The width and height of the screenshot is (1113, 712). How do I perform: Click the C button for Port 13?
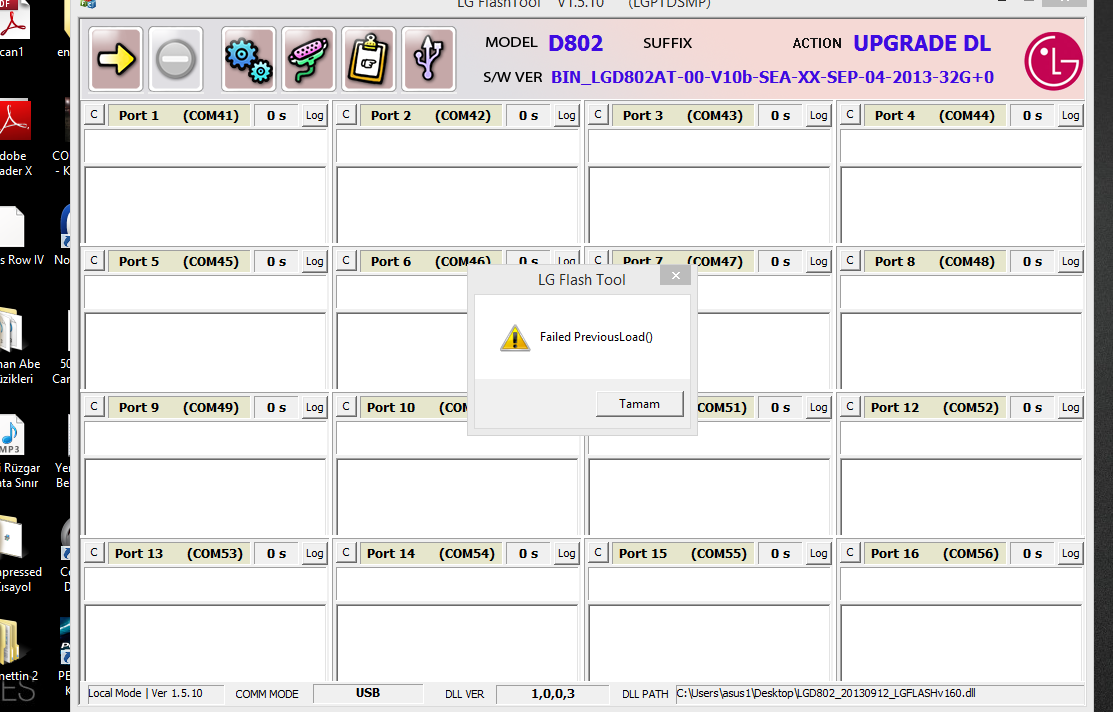(x=94, y=553)
